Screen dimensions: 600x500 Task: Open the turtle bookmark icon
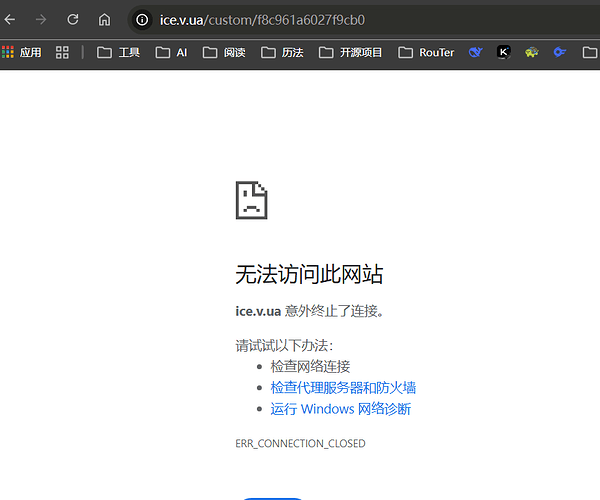(532, 52)
